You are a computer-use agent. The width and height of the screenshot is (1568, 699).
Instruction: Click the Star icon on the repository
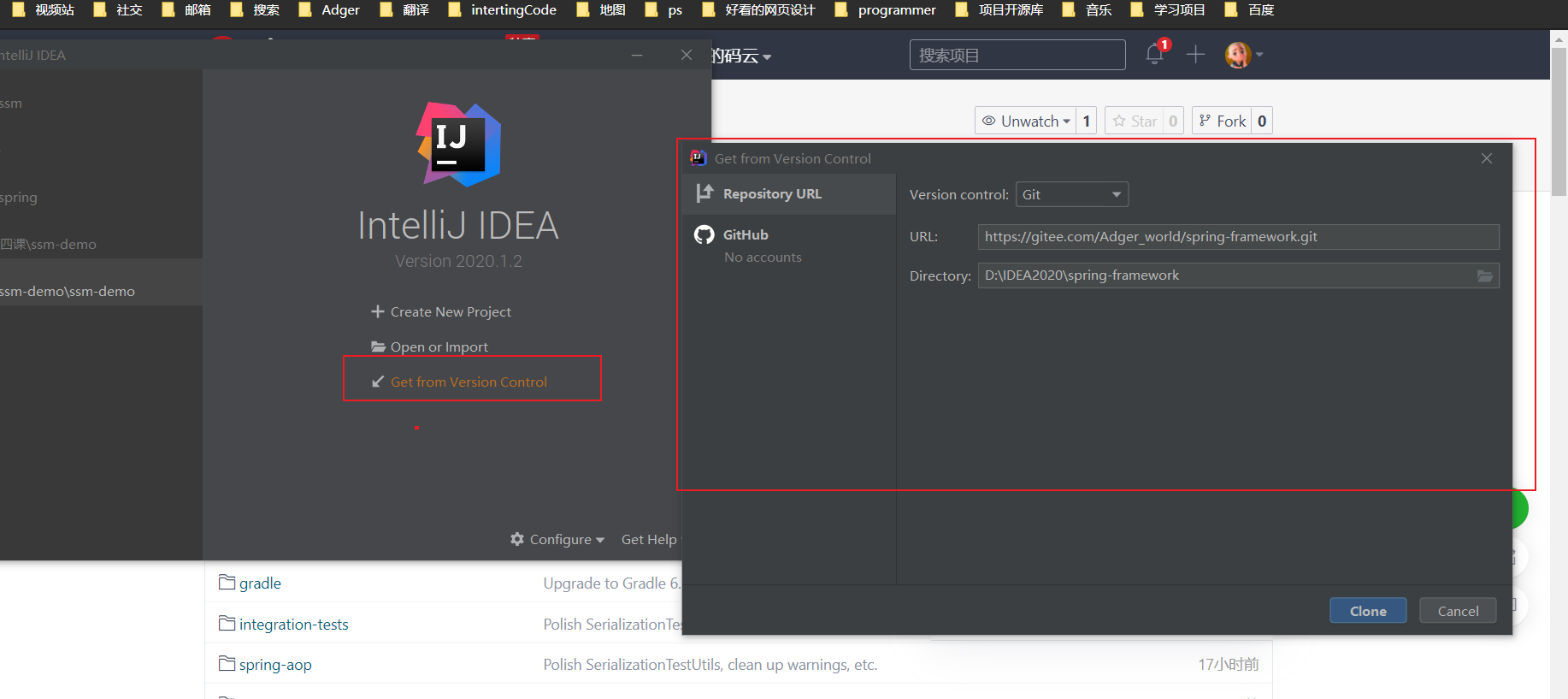pos(1119,121)
